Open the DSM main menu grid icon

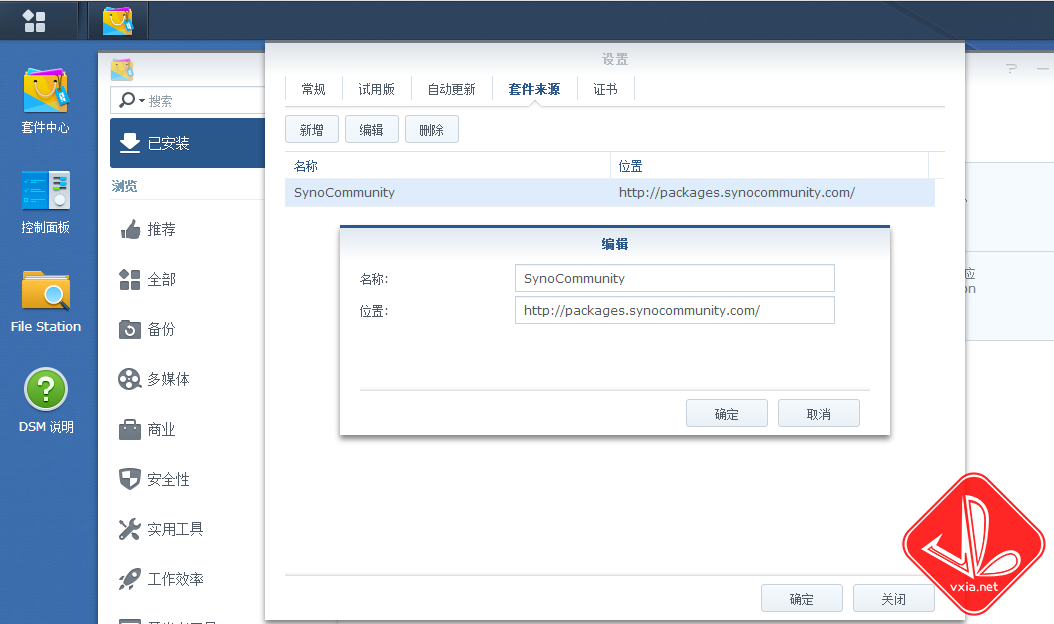(x=34, y=21)
